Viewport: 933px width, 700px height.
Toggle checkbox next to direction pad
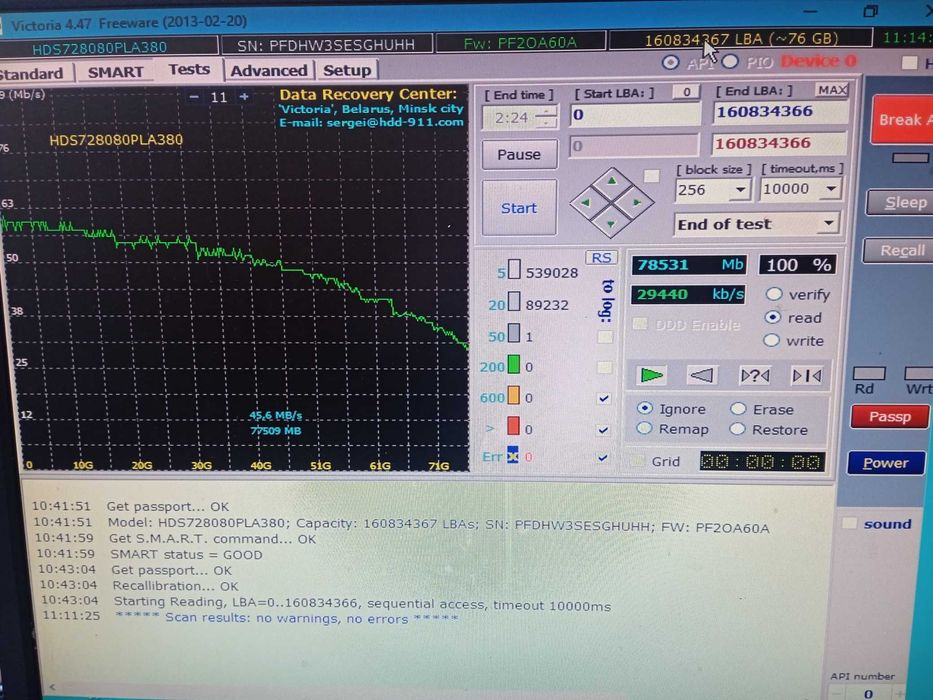[652, 176]
